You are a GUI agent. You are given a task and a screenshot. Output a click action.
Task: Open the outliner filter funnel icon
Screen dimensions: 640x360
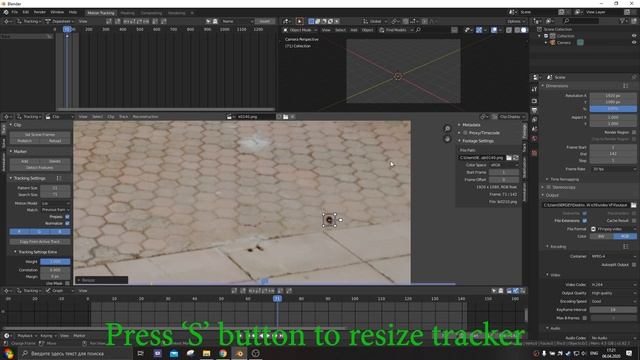point(622,21)
